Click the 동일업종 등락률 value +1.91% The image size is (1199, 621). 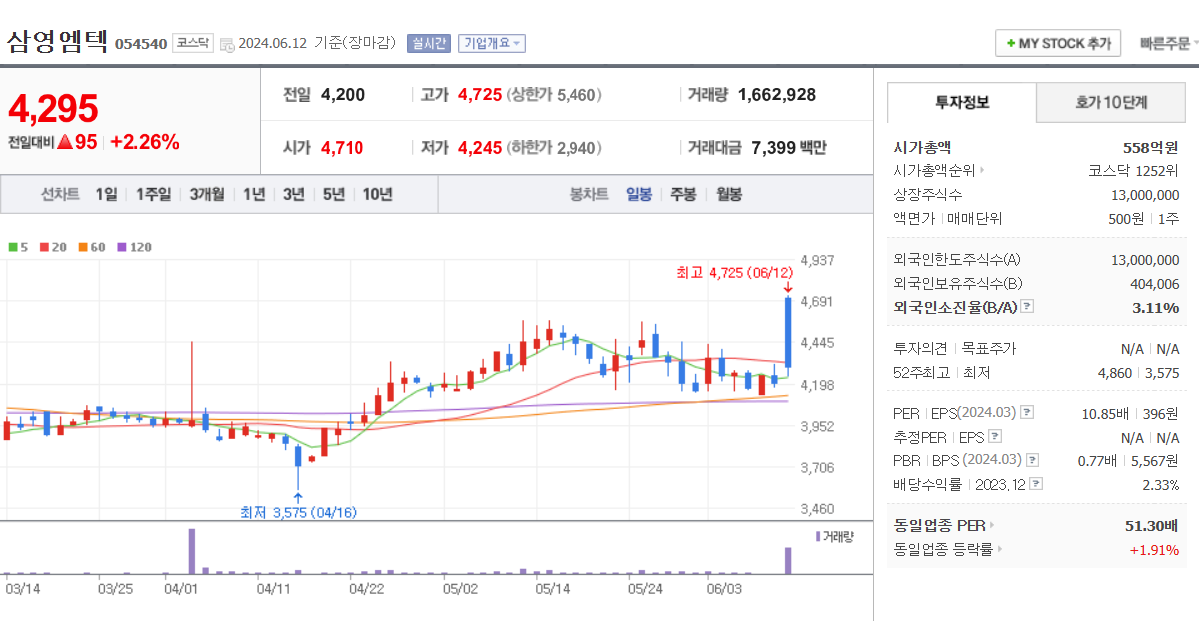coord(1154,549)
